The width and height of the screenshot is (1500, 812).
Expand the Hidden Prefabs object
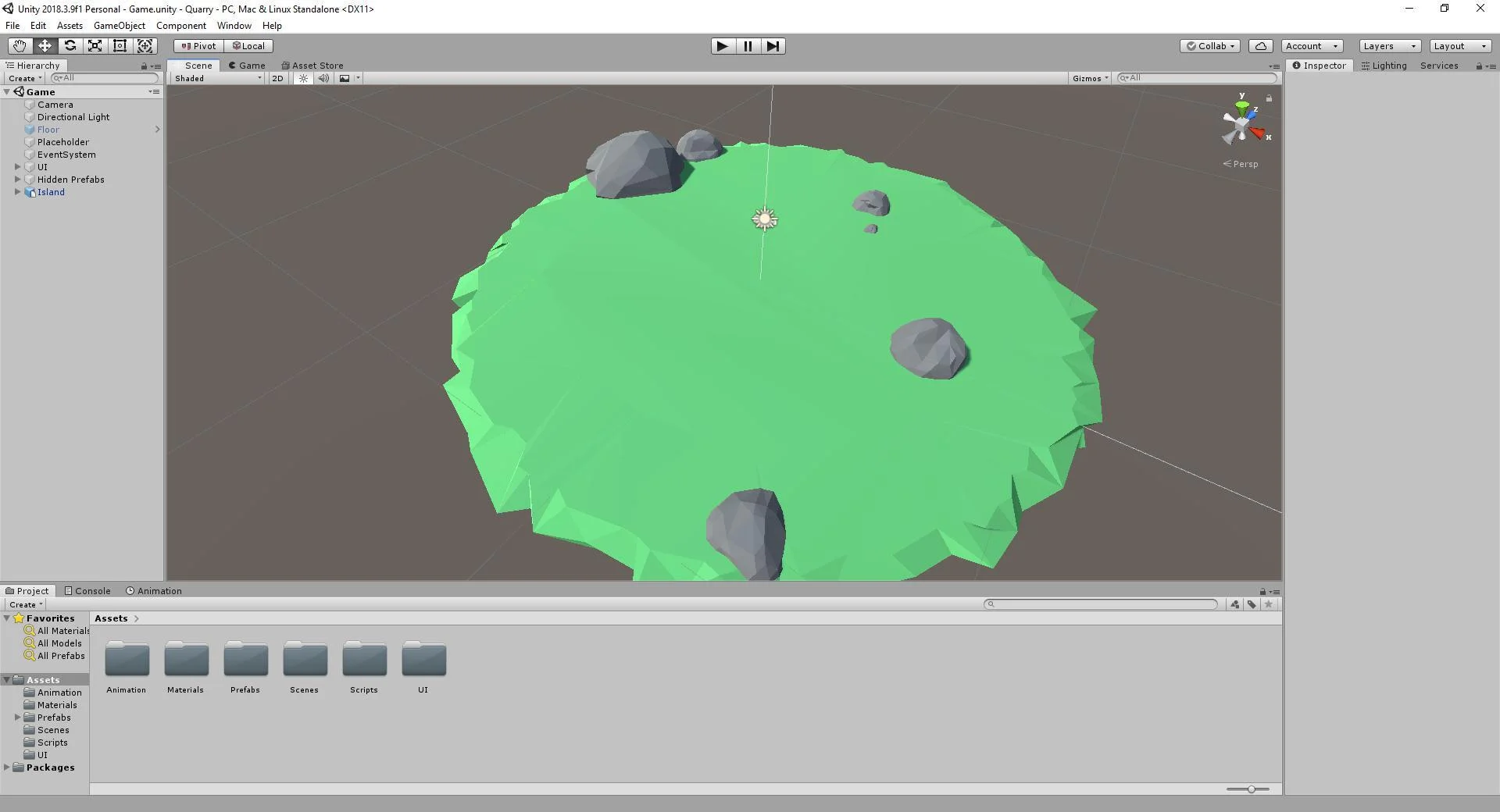click(17, 180)
